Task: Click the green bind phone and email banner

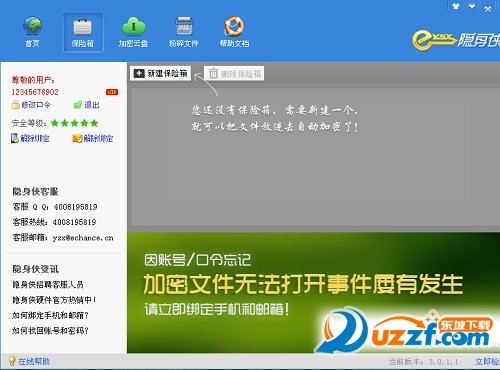Action: [x=313, y=293]
